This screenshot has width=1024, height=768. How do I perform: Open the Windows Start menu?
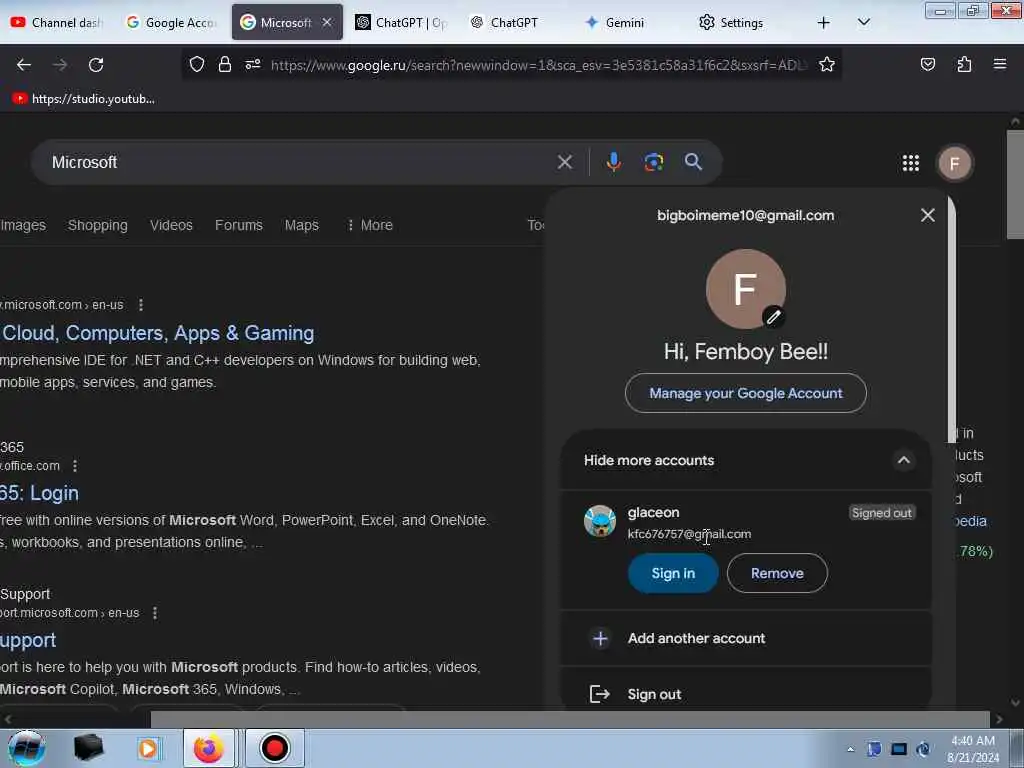coord(26,748)
